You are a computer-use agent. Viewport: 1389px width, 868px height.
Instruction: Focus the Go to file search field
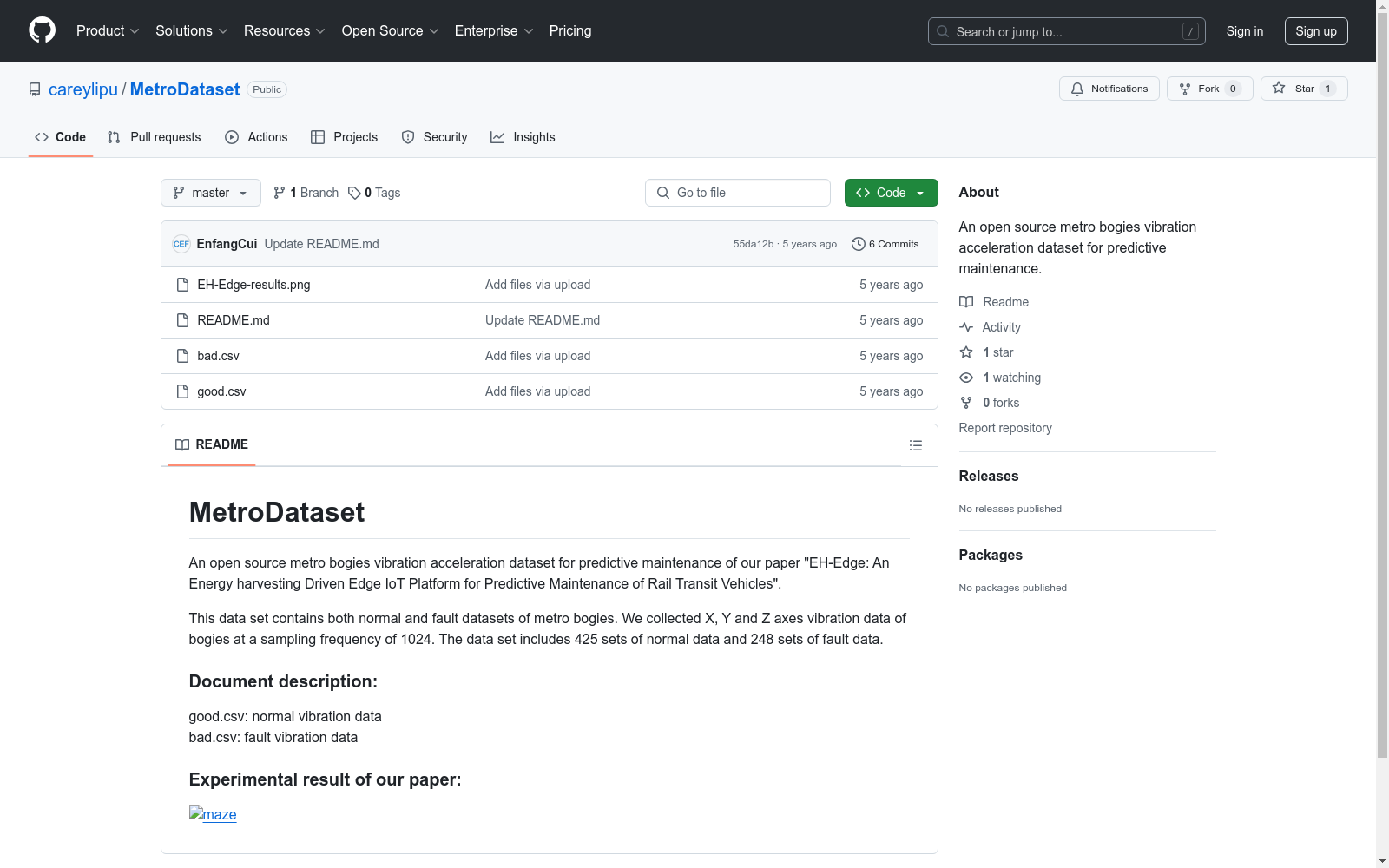coord(738,193)
